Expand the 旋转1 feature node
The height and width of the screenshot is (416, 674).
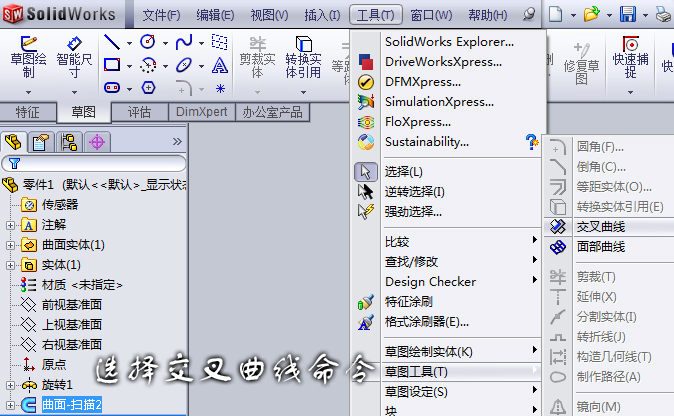[x=10, y=385]
